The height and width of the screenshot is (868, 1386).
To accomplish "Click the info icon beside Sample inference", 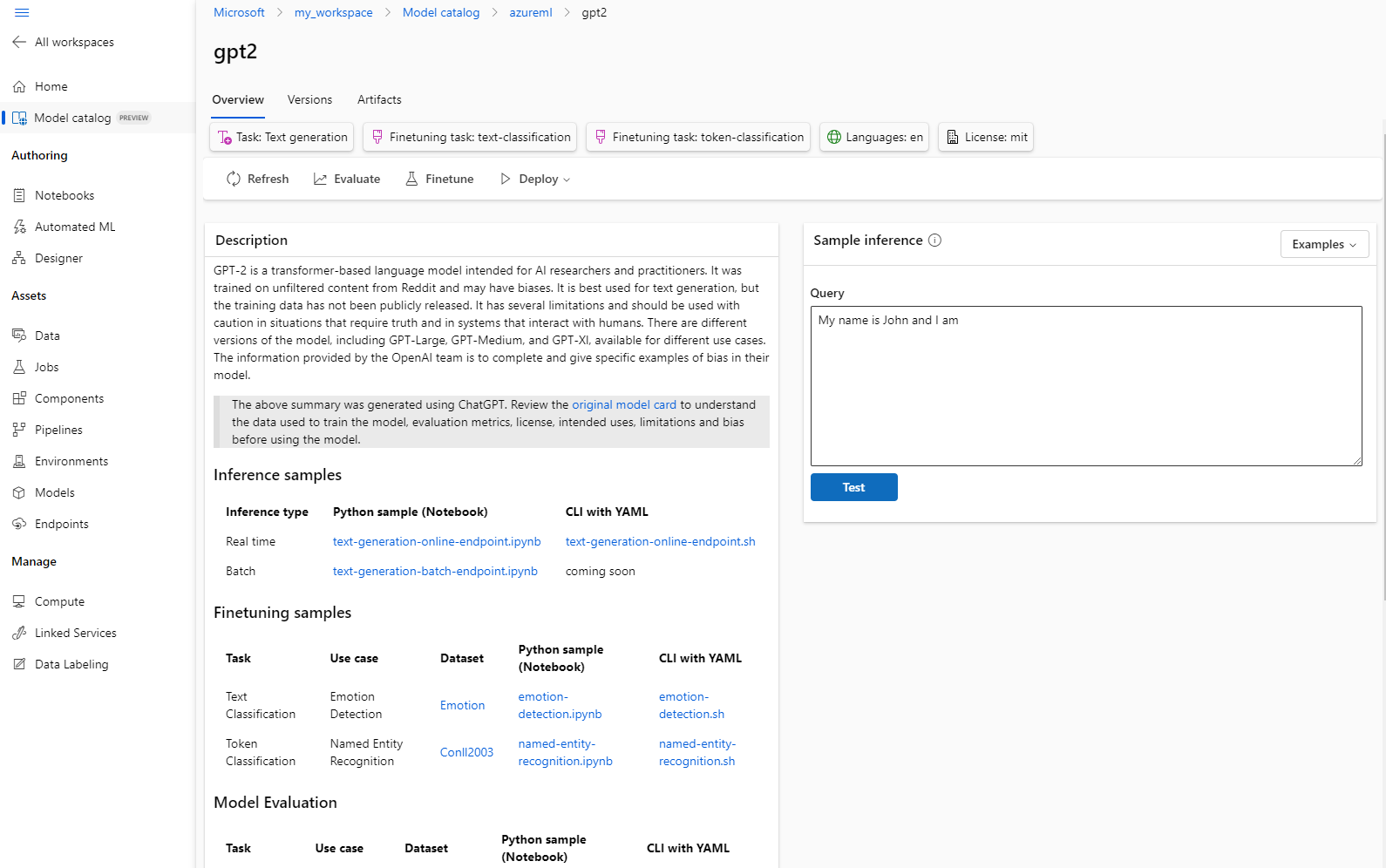I will tap(934, 241).
